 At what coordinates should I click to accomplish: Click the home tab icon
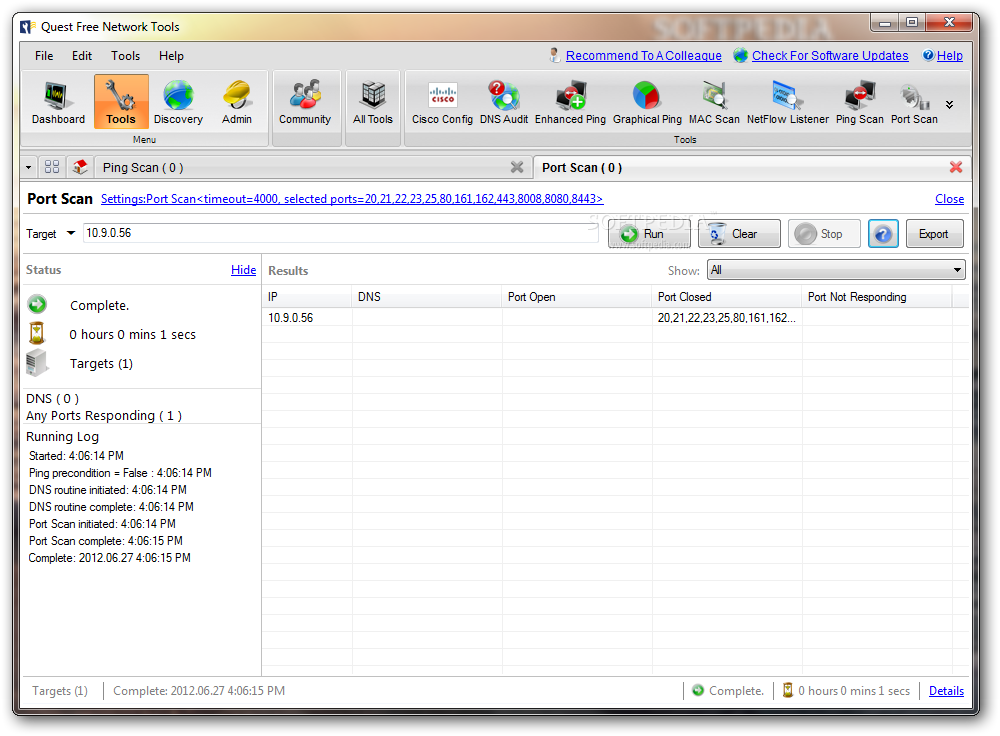tap(80, 167)
